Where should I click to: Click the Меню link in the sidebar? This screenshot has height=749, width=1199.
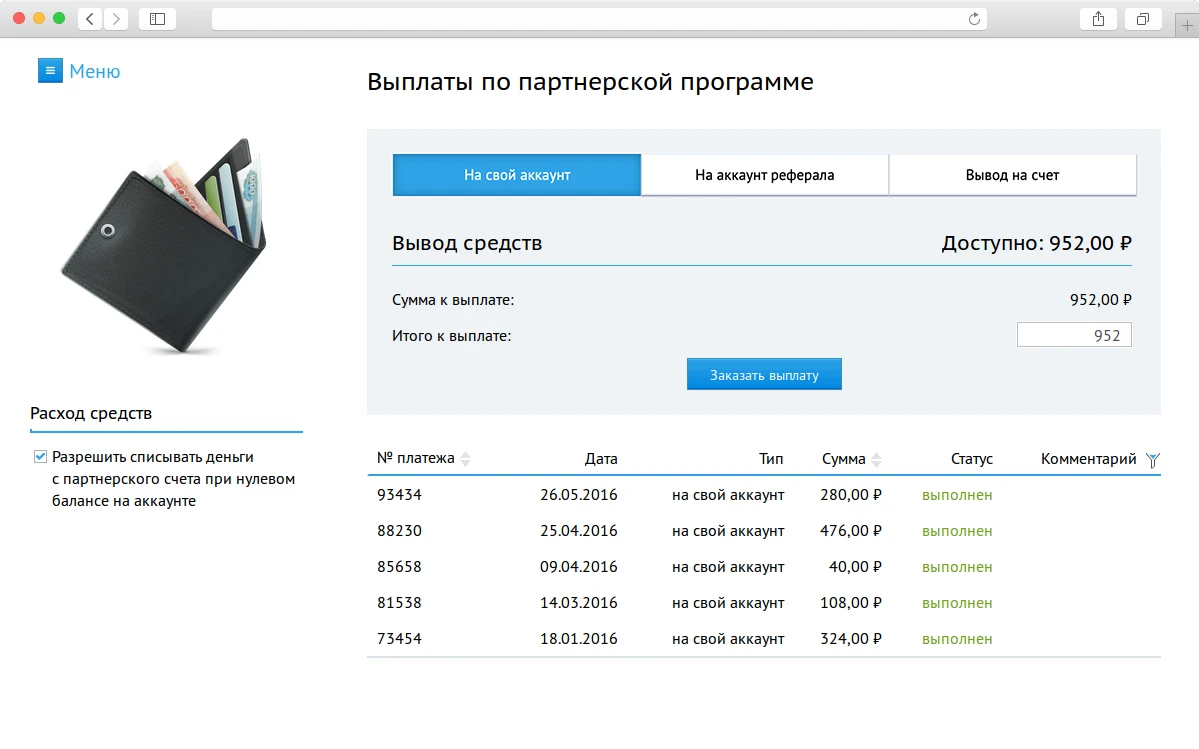(95, 70)
